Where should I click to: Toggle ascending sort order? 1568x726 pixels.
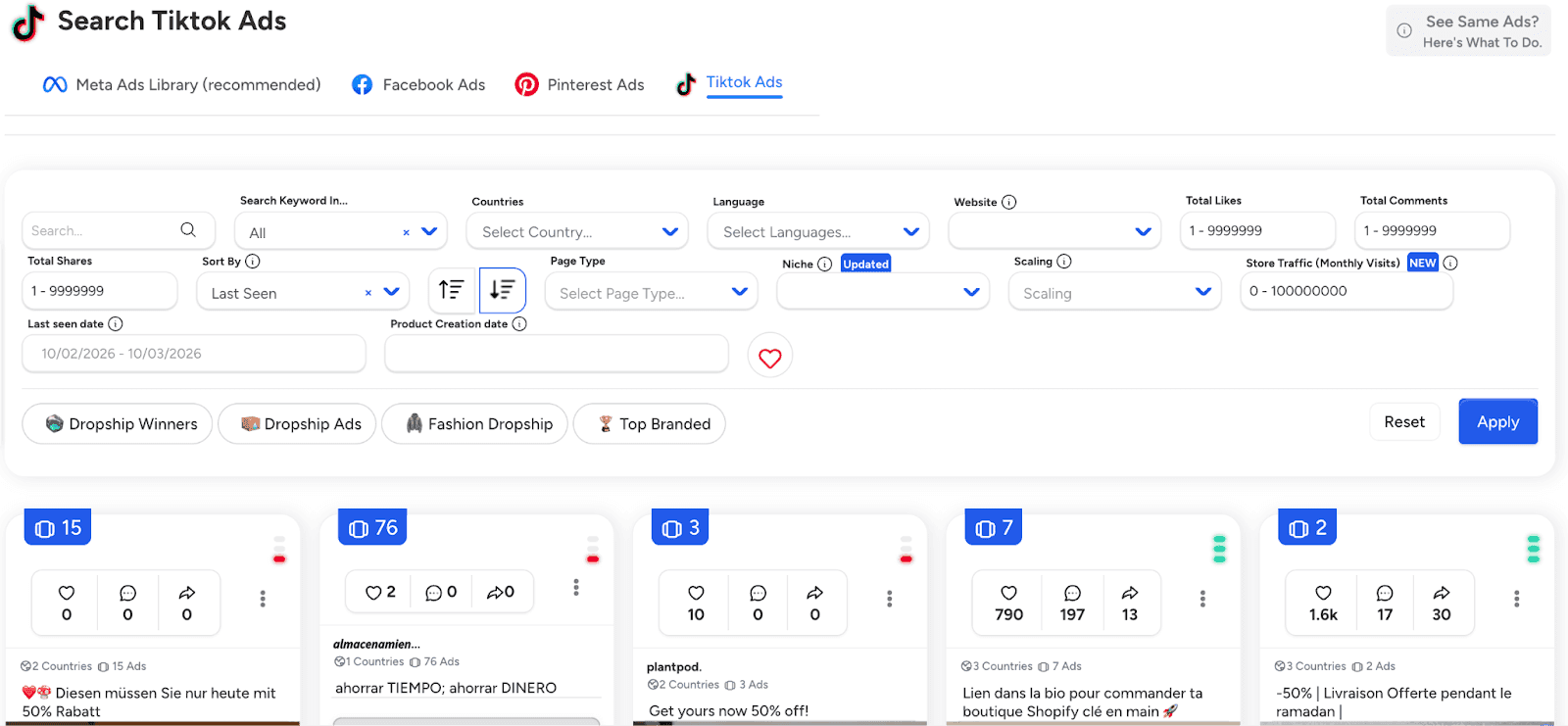pos(452,290)
